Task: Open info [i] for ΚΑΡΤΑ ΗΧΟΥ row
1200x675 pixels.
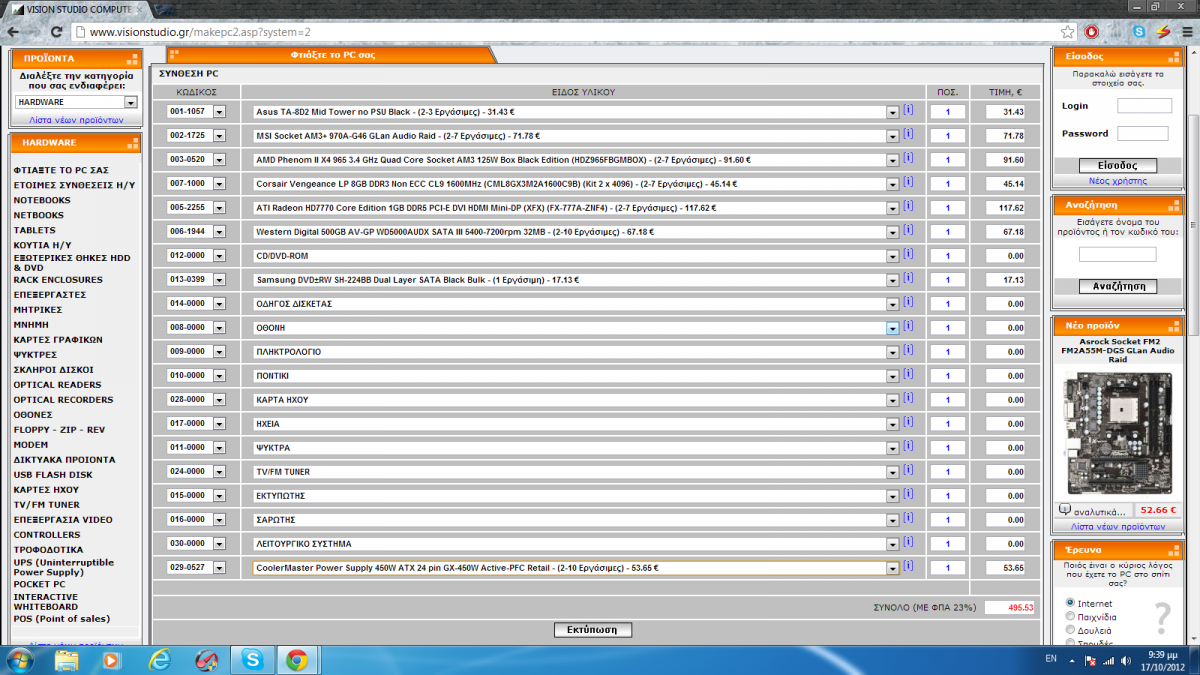Action: pos(908,398)
